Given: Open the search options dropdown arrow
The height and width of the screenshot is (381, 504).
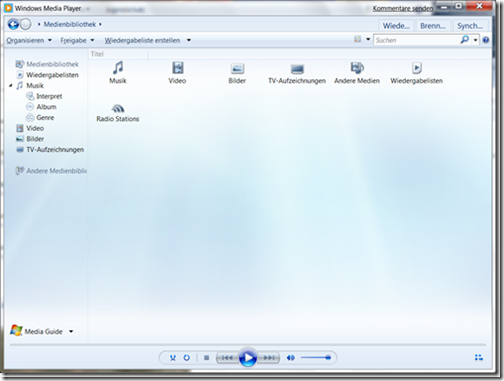Looking at the screenshot, I should (475, 40).
